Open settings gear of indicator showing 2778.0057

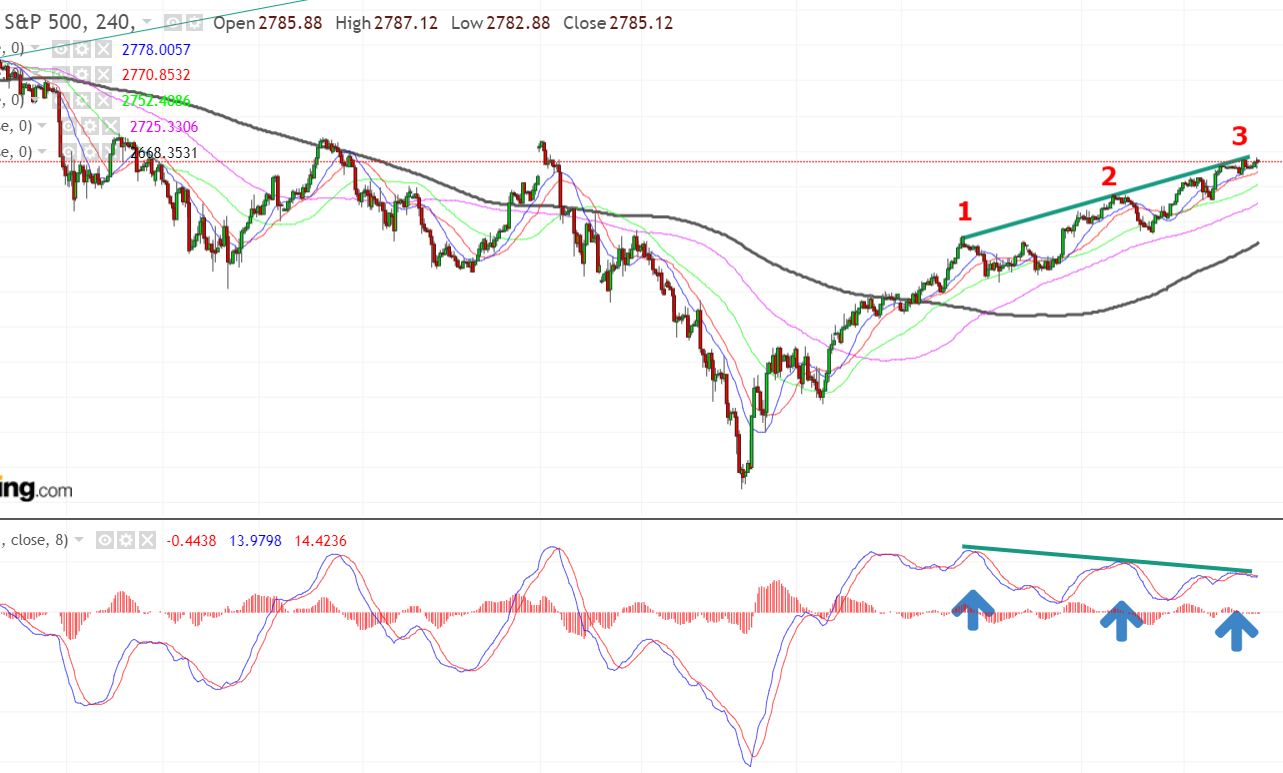[x=82, y=49]
